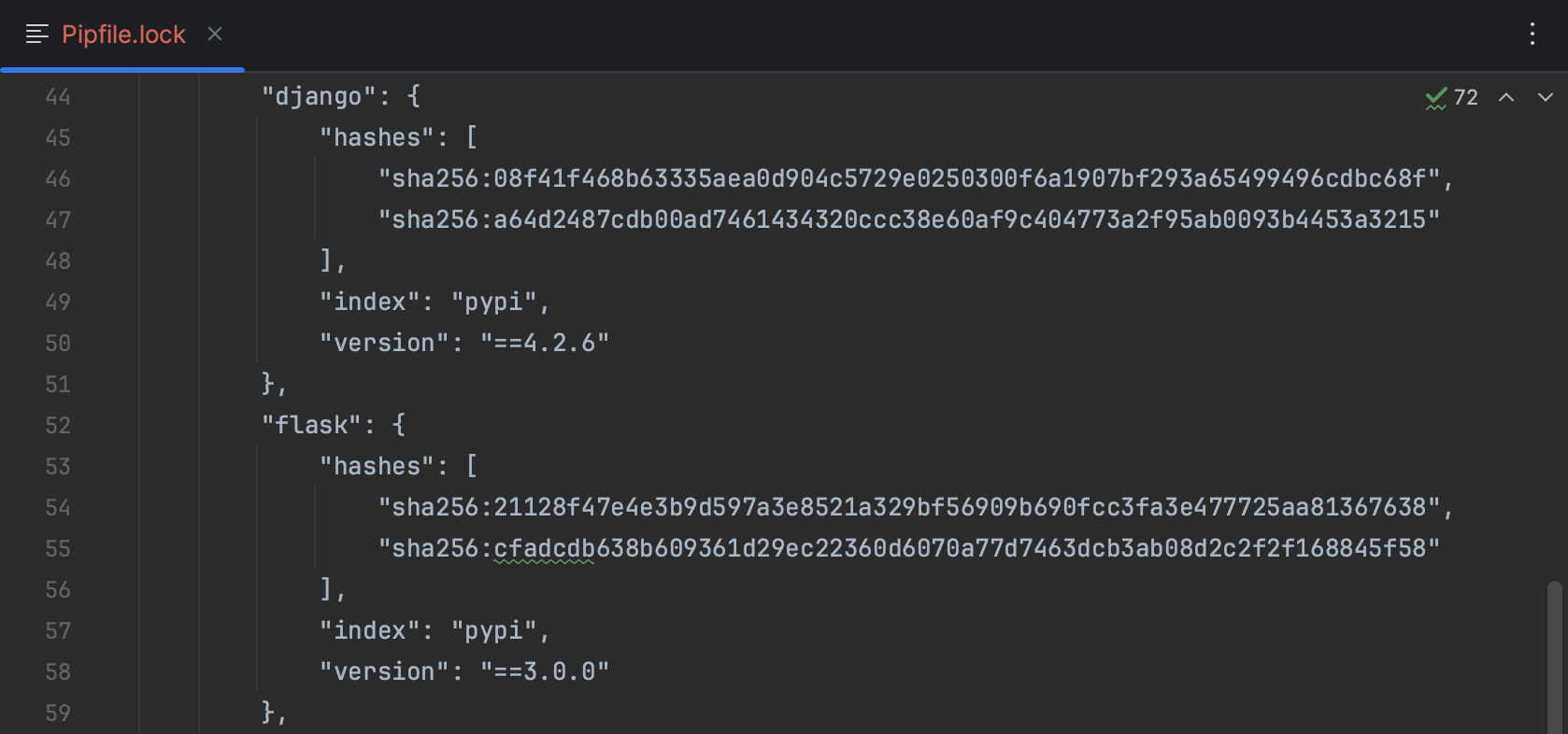Click the inspection count showing 72

tap(1465, 96)
